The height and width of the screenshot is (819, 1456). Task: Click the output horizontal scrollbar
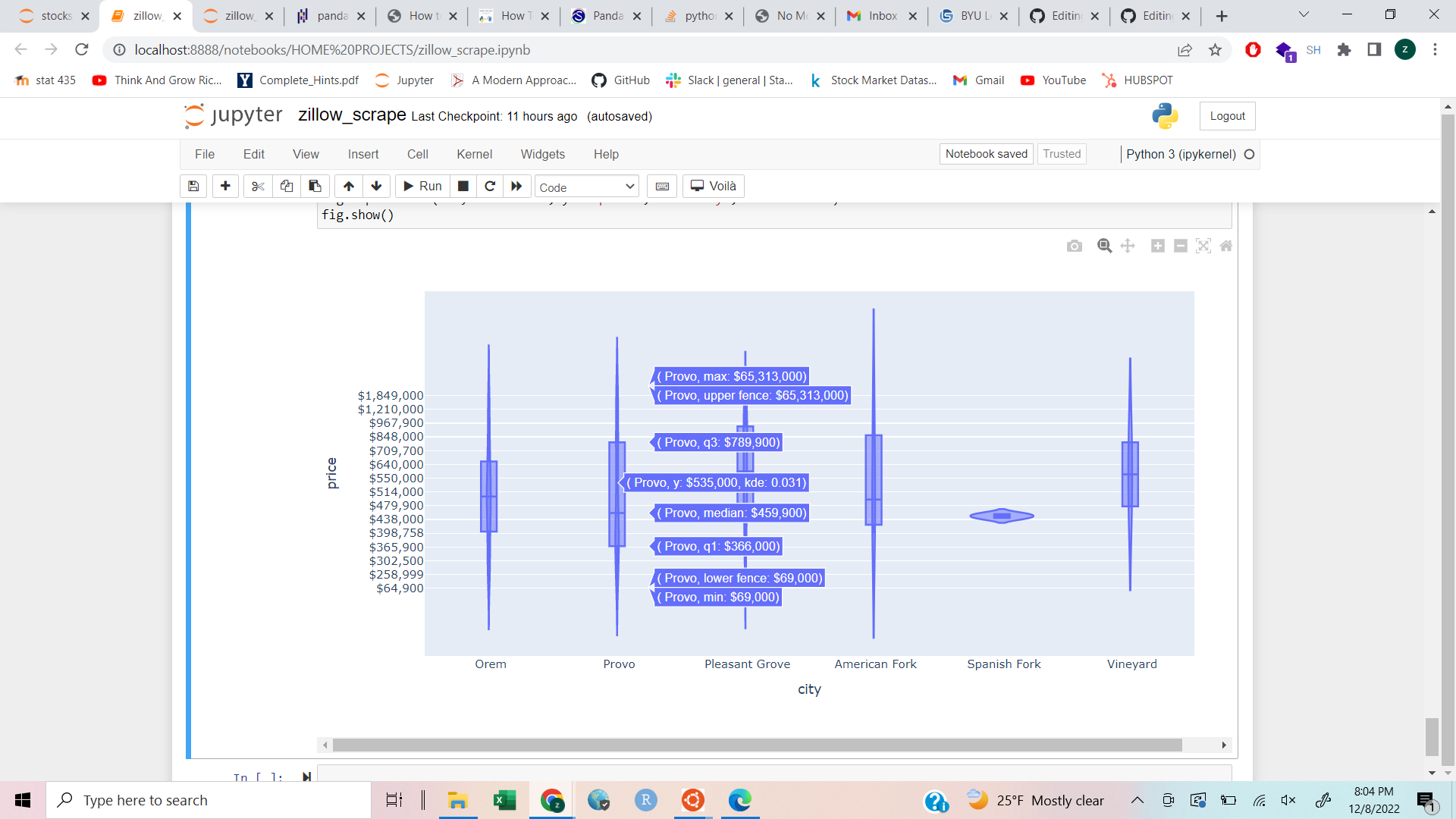tap(757, 745)
